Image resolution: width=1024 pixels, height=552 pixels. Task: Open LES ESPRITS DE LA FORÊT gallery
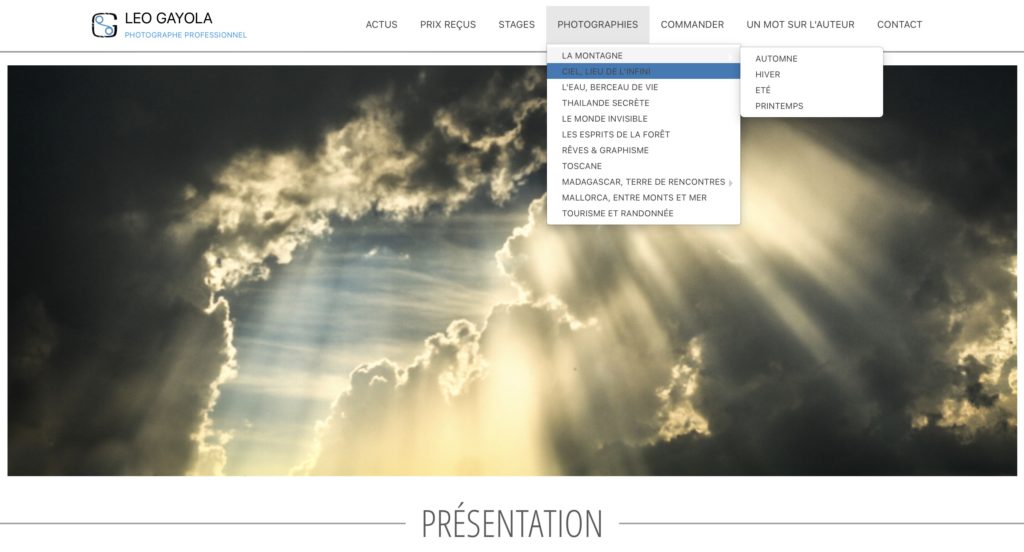pos(643,134)
